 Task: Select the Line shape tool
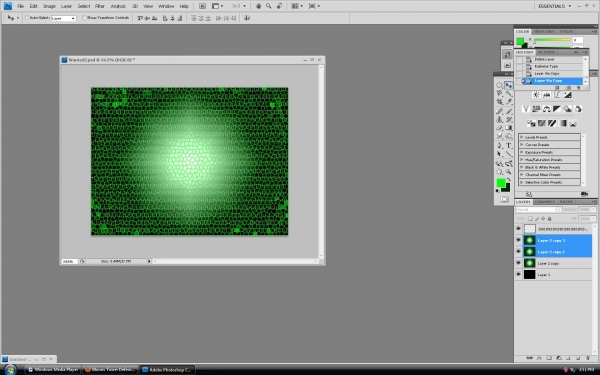(509, 154)
